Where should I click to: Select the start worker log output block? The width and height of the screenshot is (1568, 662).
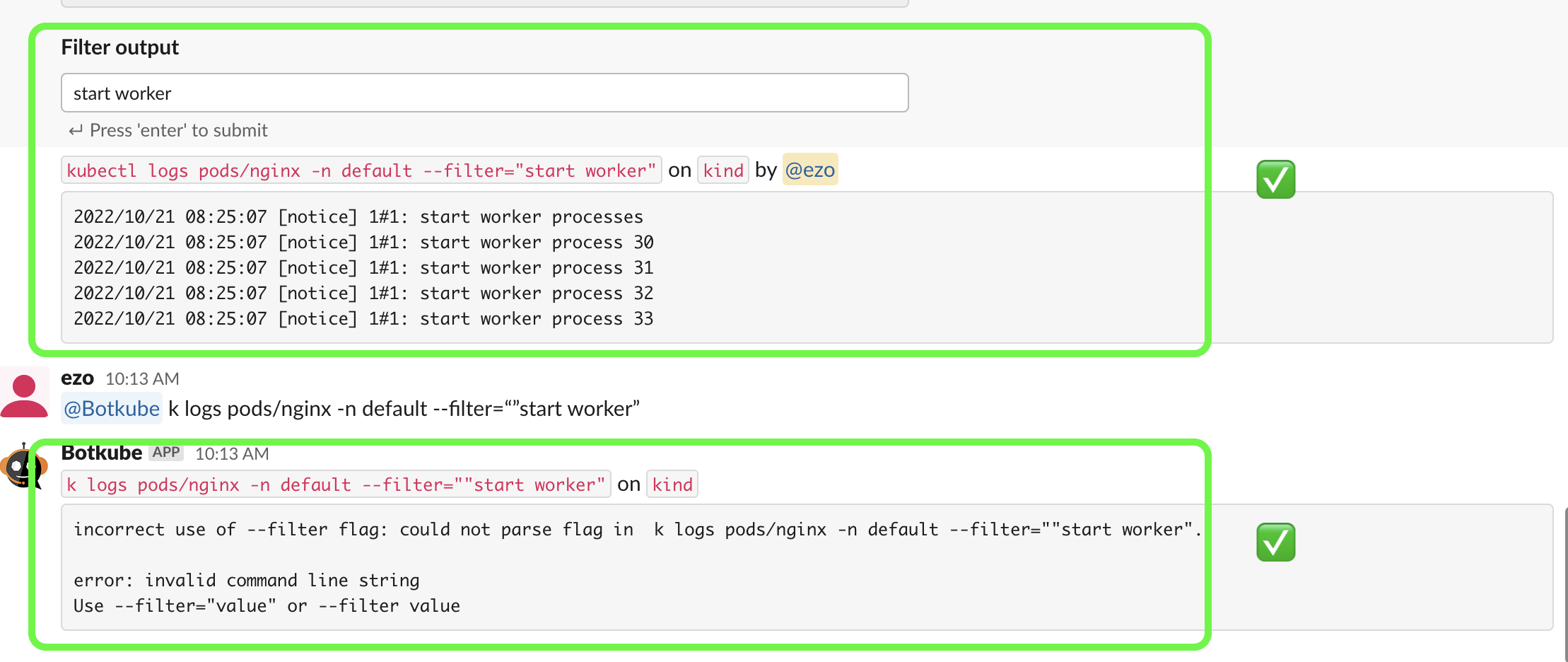pyautogui.click(x=495, y=267)
